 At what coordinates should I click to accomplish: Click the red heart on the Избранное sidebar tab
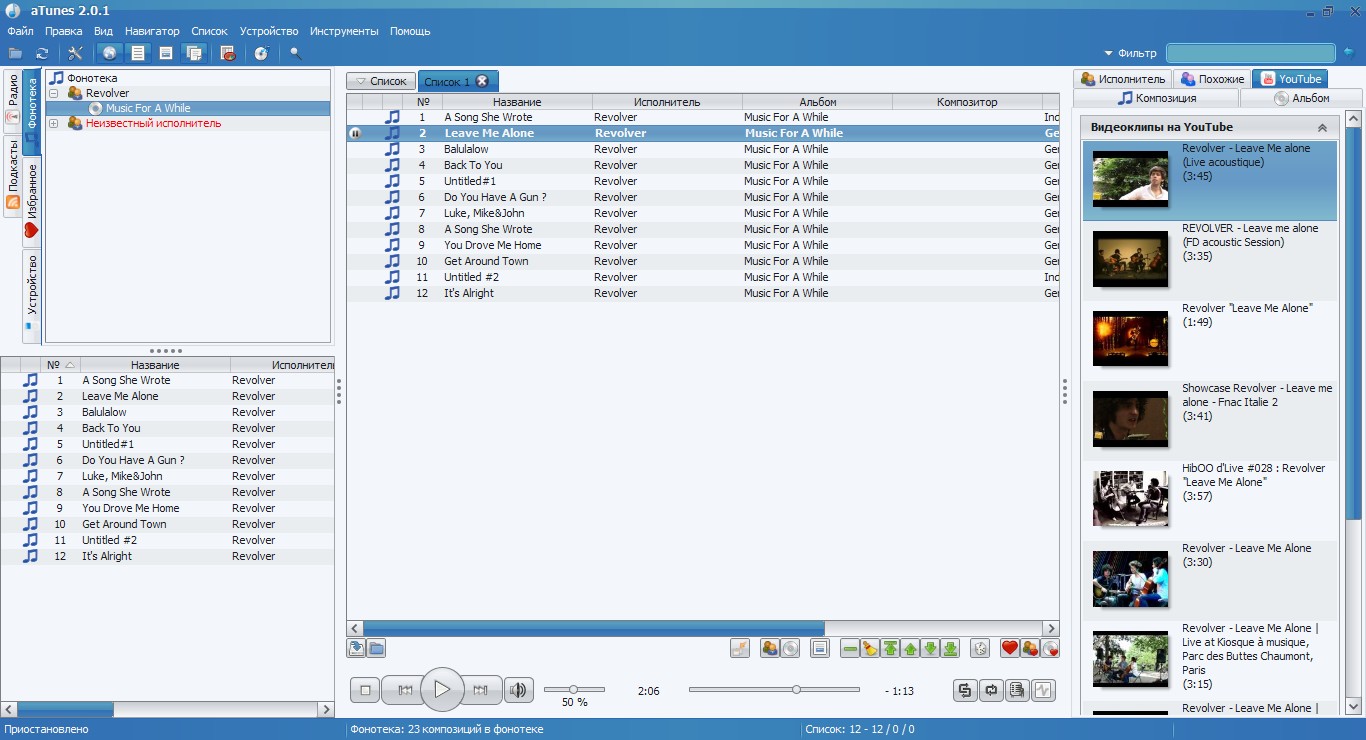[31, 230]
